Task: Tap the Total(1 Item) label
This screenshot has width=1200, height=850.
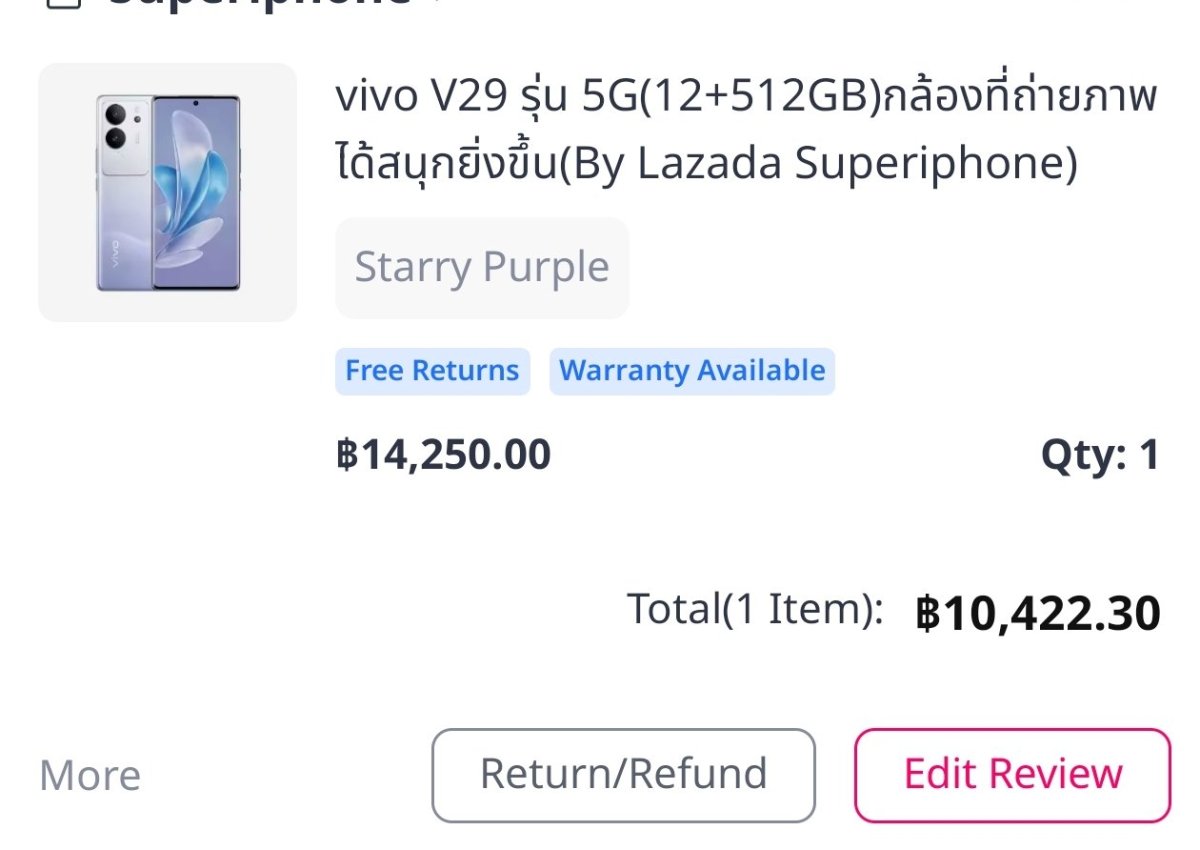Action: 755,609
